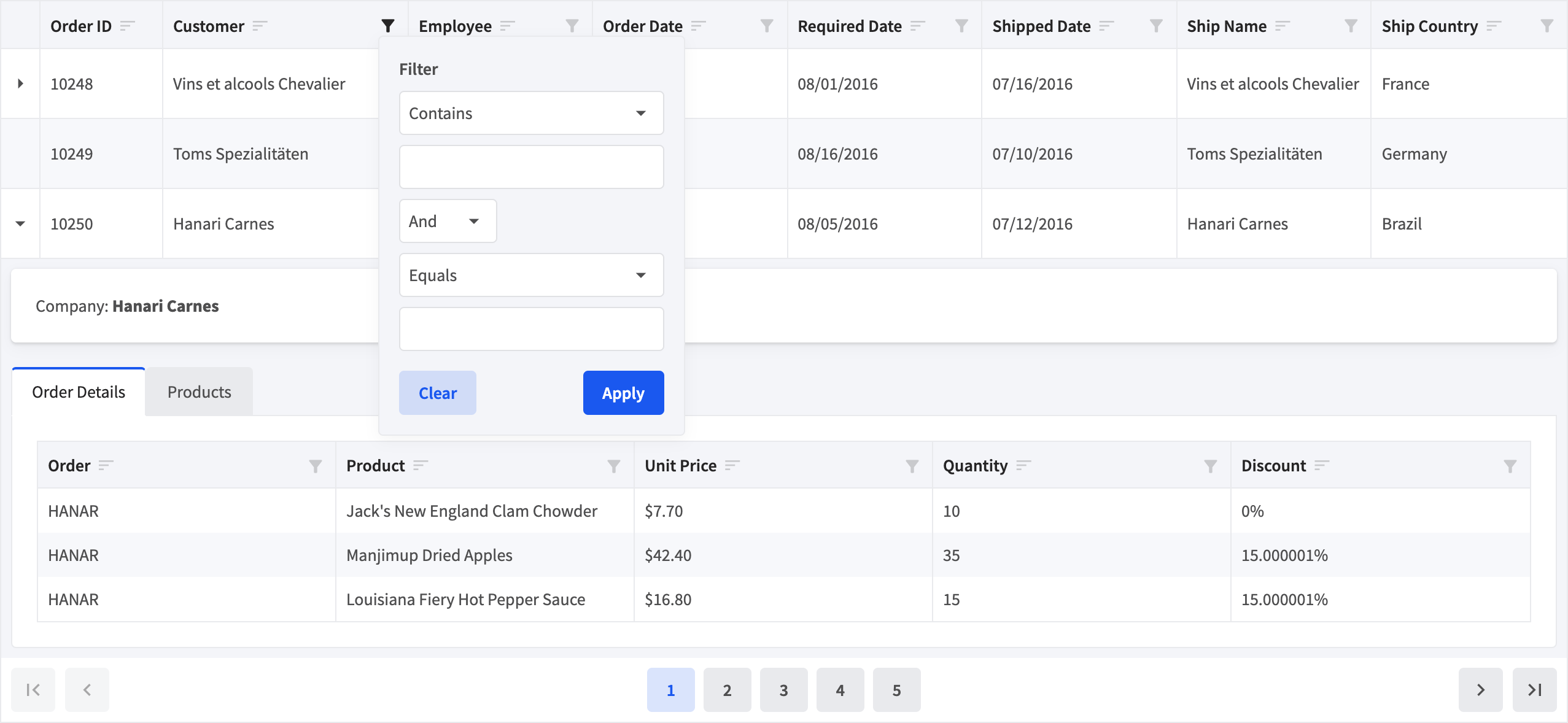Switch to the Products tab
Screen dimensions: 1568x723
[x=198, y=391]
